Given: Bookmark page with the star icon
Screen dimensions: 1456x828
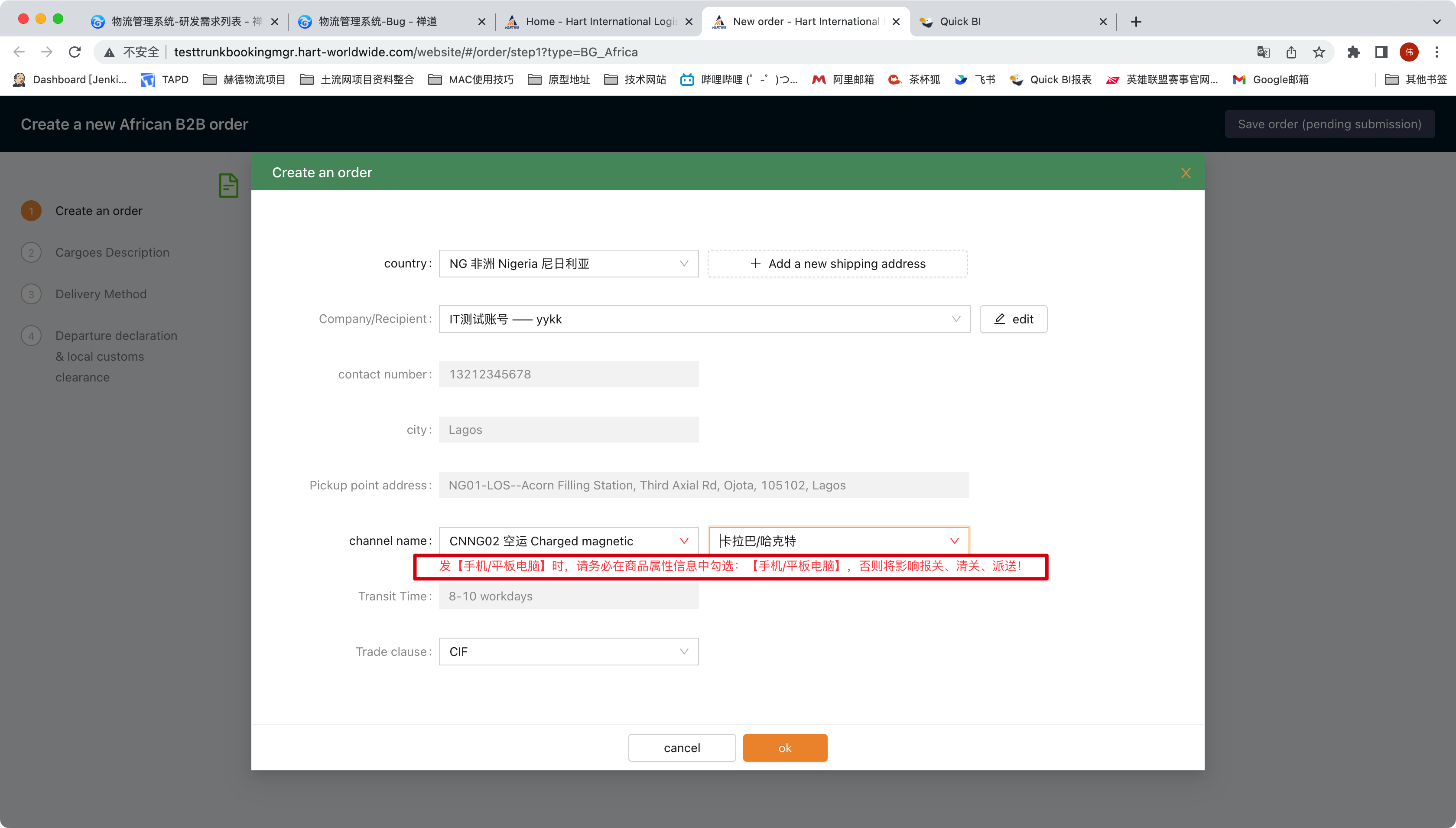Looking at the screenshot, I should (1319, 52).
